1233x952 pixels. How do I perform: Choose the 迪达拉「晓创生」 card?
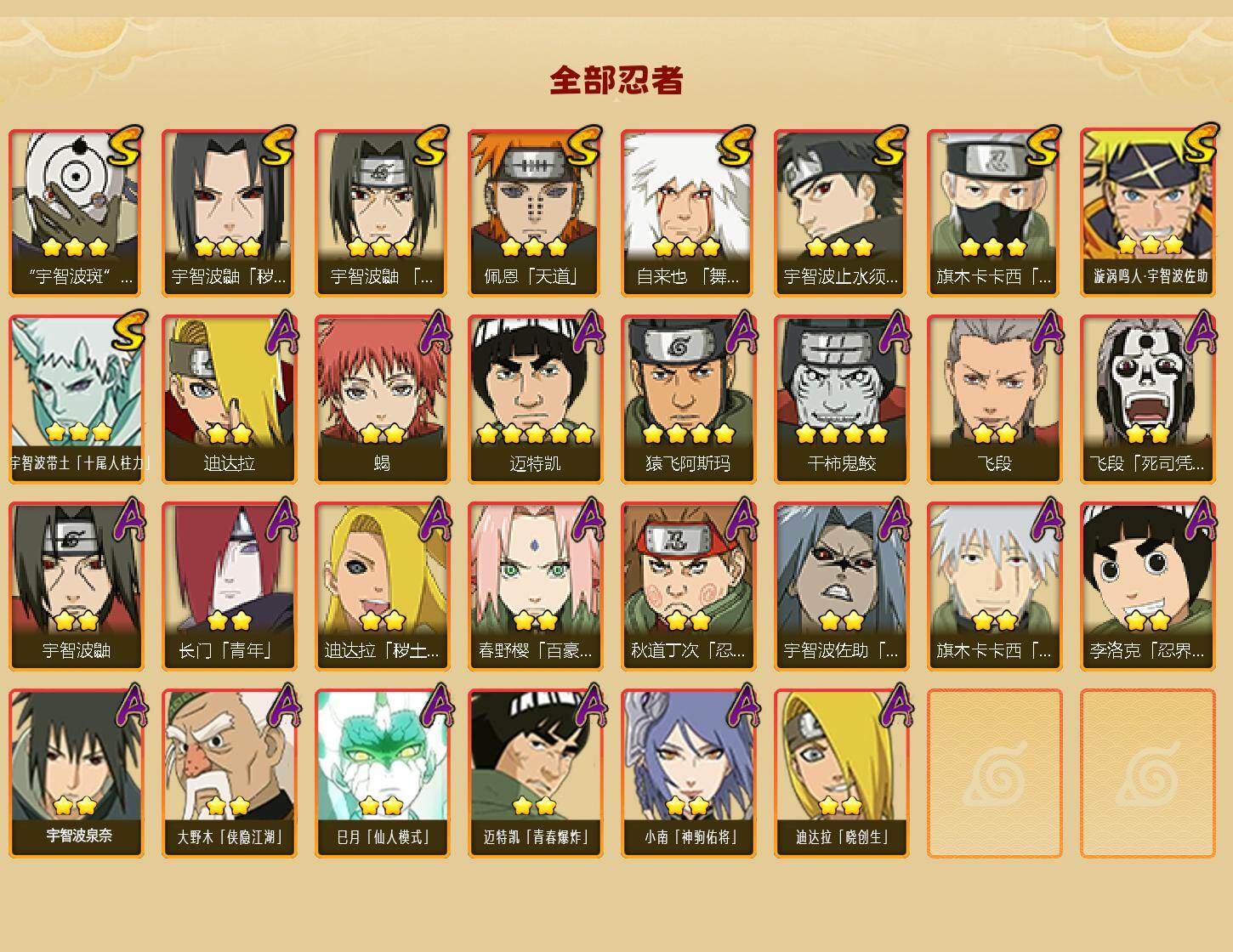click(x=841, y=773)
